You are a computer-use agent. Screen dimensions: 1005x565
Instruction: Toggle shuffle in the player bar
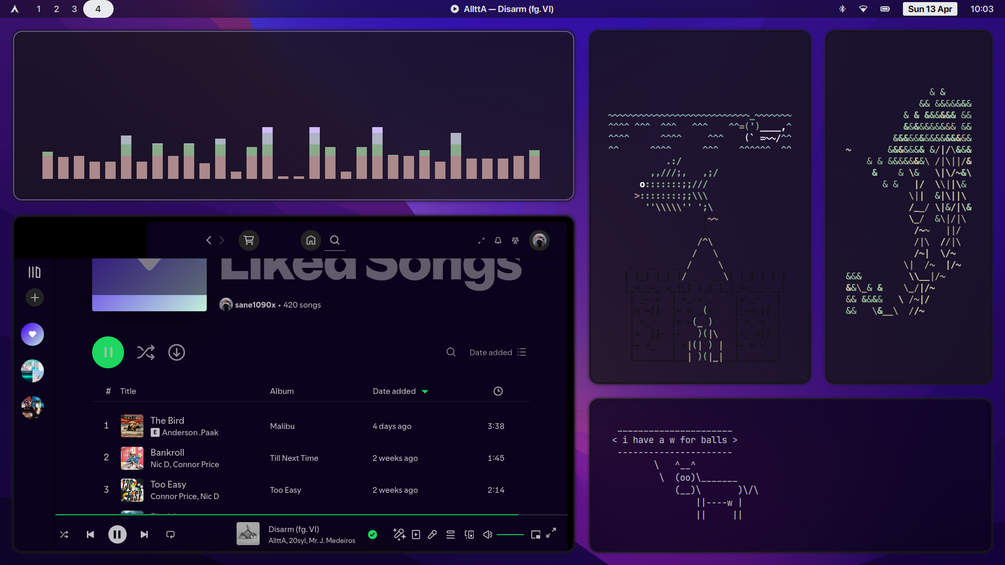[x=64, y=534]
